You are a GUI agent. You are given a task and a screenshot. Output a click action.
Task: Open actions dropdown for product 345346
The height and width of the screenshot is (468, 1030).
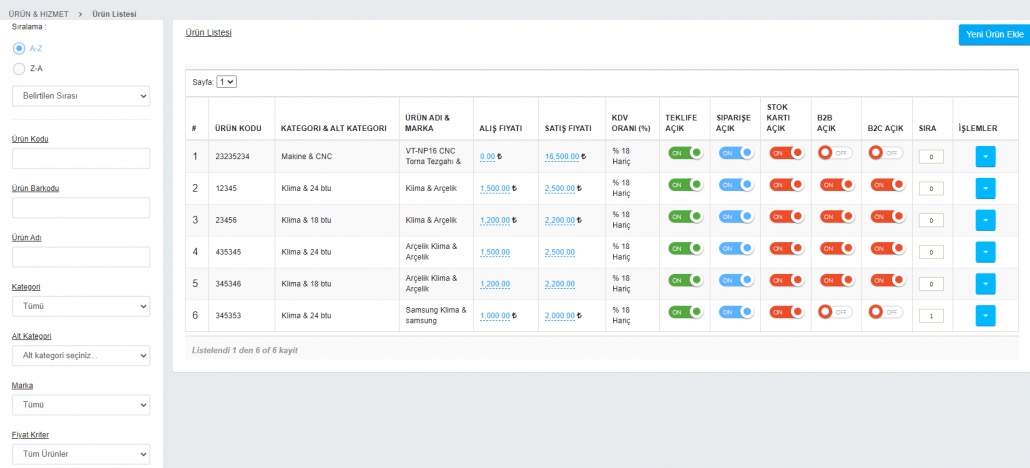pyautogui.click(x=985, y=284)
